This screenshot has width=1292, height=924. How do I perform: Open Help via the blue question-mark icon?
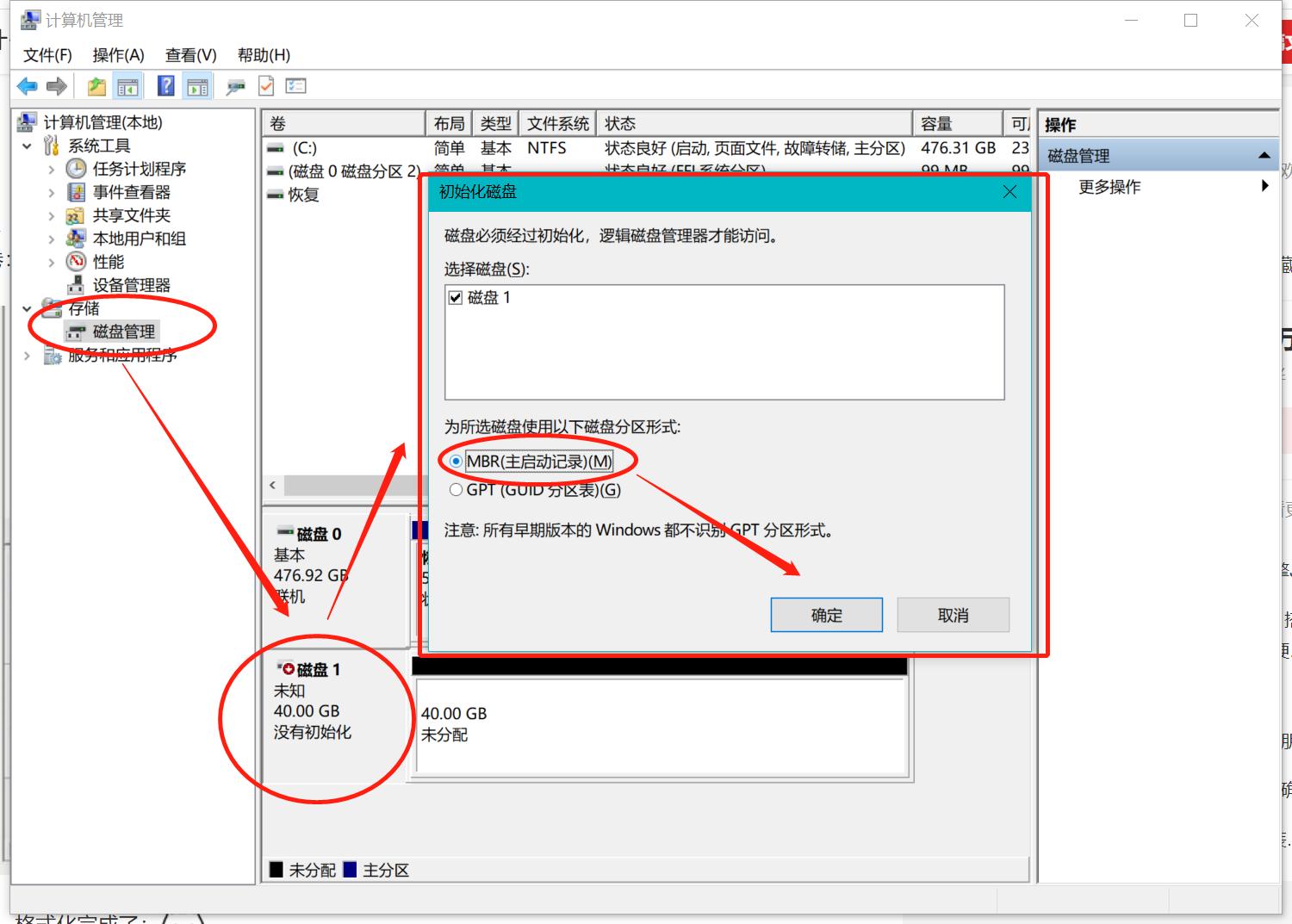tap(166, 86)
